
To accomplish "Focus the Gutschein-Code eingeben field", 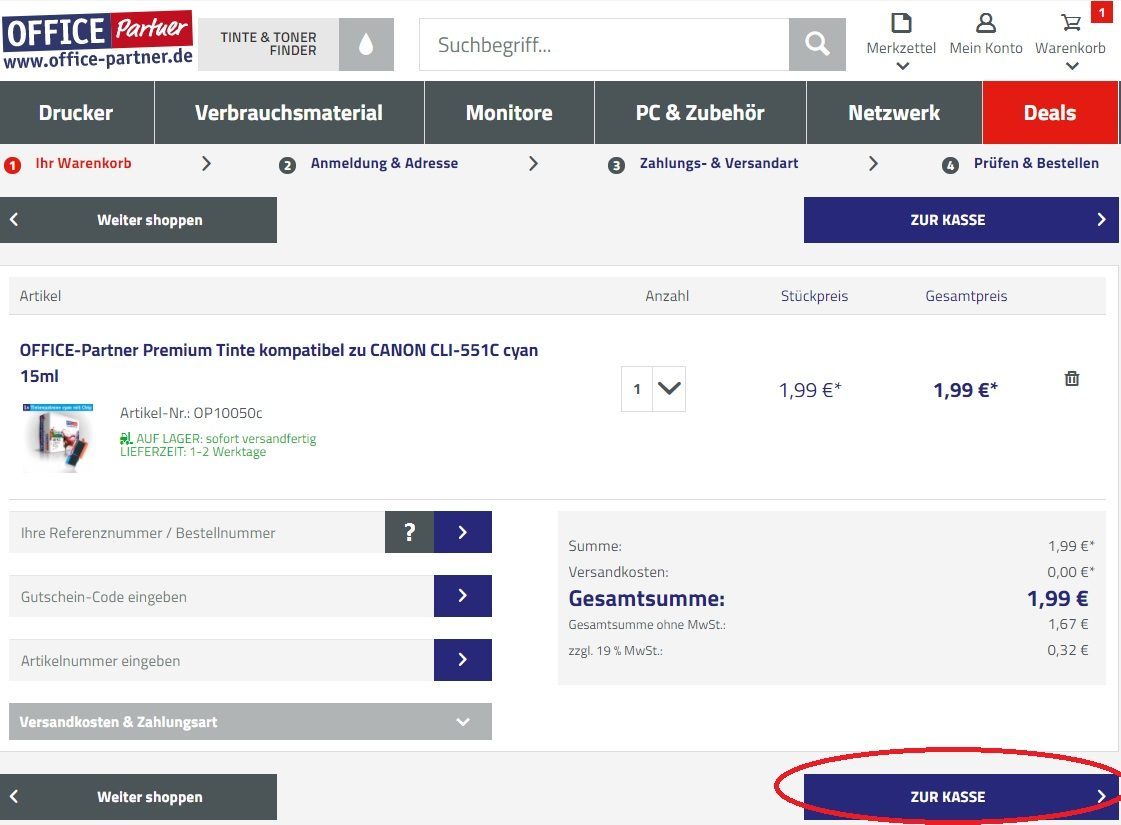I will [222, 596].
